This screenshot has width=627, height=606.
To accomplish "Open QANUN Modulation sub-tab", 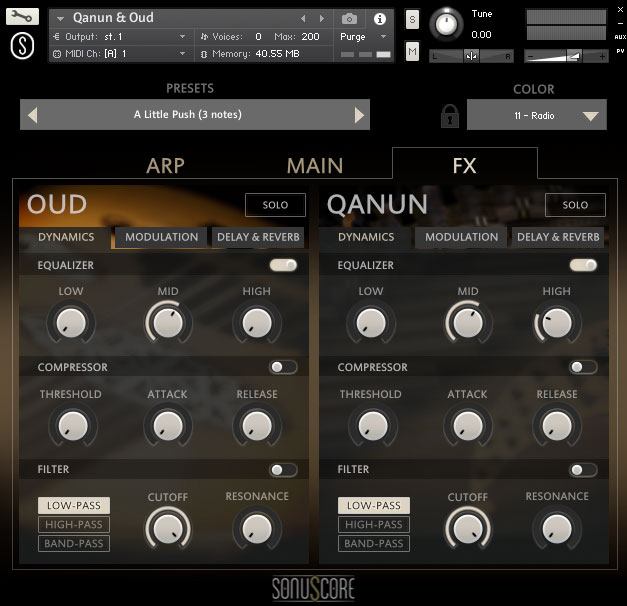I will [x=461, y=237].
